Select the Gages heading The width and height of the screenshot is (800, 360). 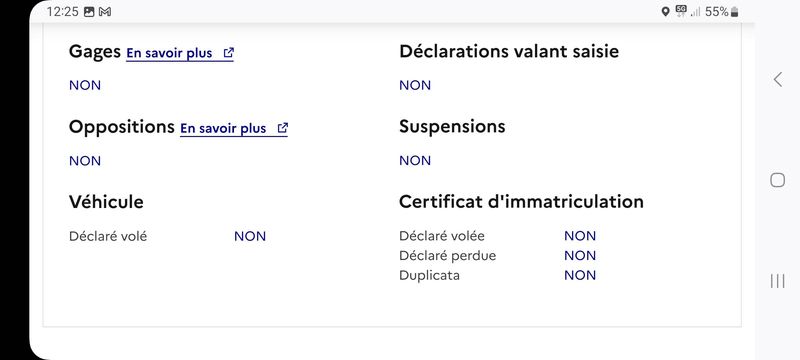click(95, 52)
